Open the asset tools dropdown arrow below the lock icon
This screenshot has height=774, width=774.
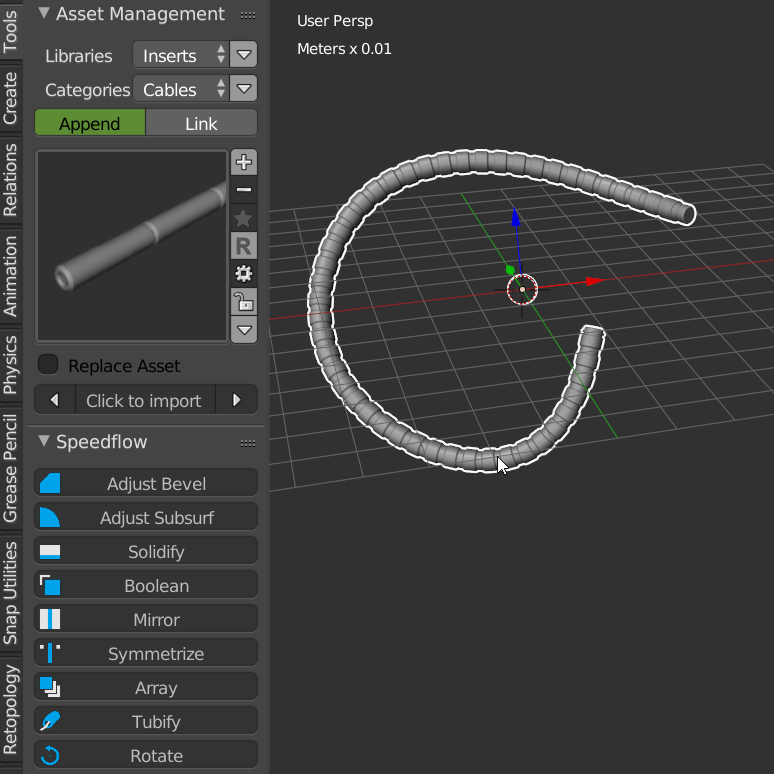pos(244,329)
